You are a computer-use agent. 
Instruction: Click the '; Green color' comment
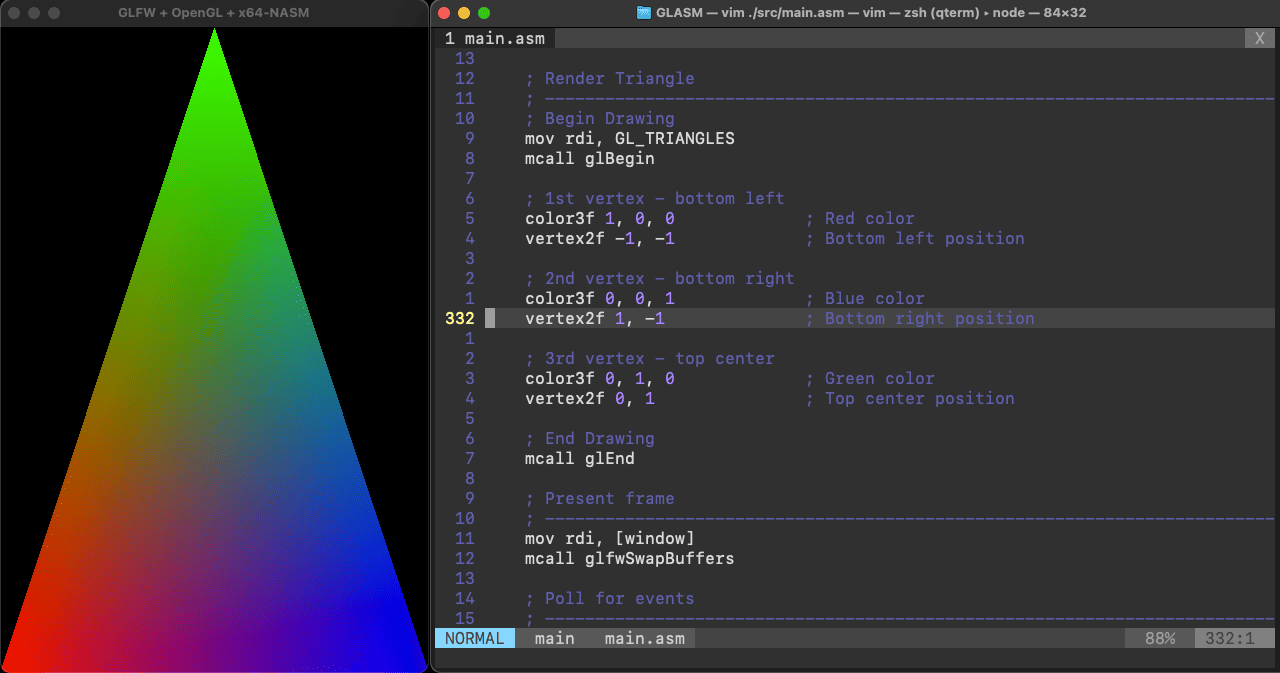(870, 379)
